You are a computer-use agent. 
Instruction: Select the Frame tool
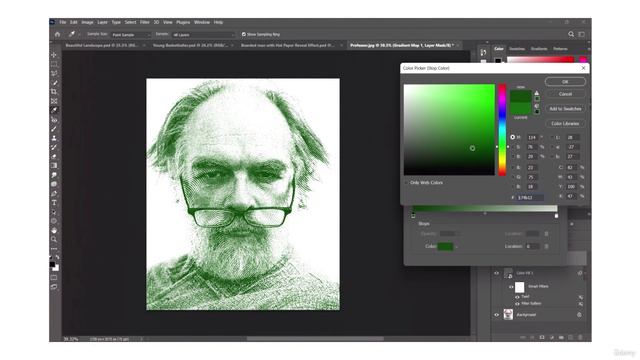(x=54, y=101)
